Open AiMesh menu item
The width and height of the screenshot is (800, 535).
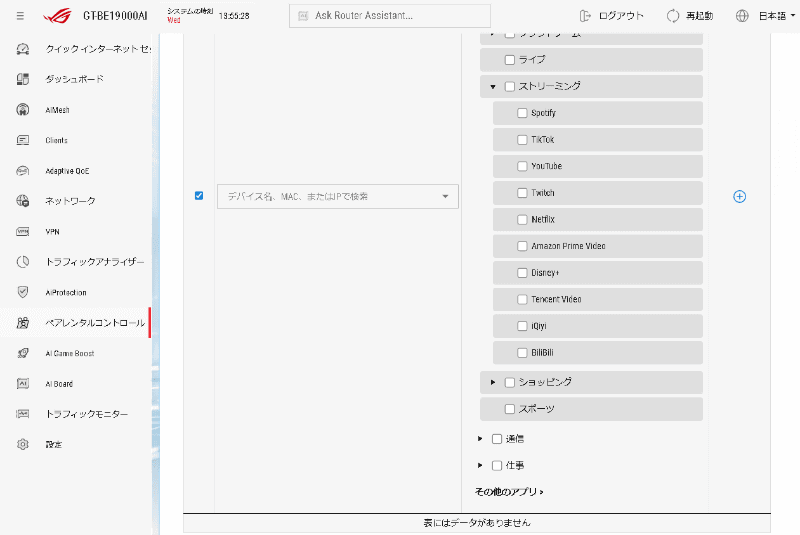(x=57, y=110)
